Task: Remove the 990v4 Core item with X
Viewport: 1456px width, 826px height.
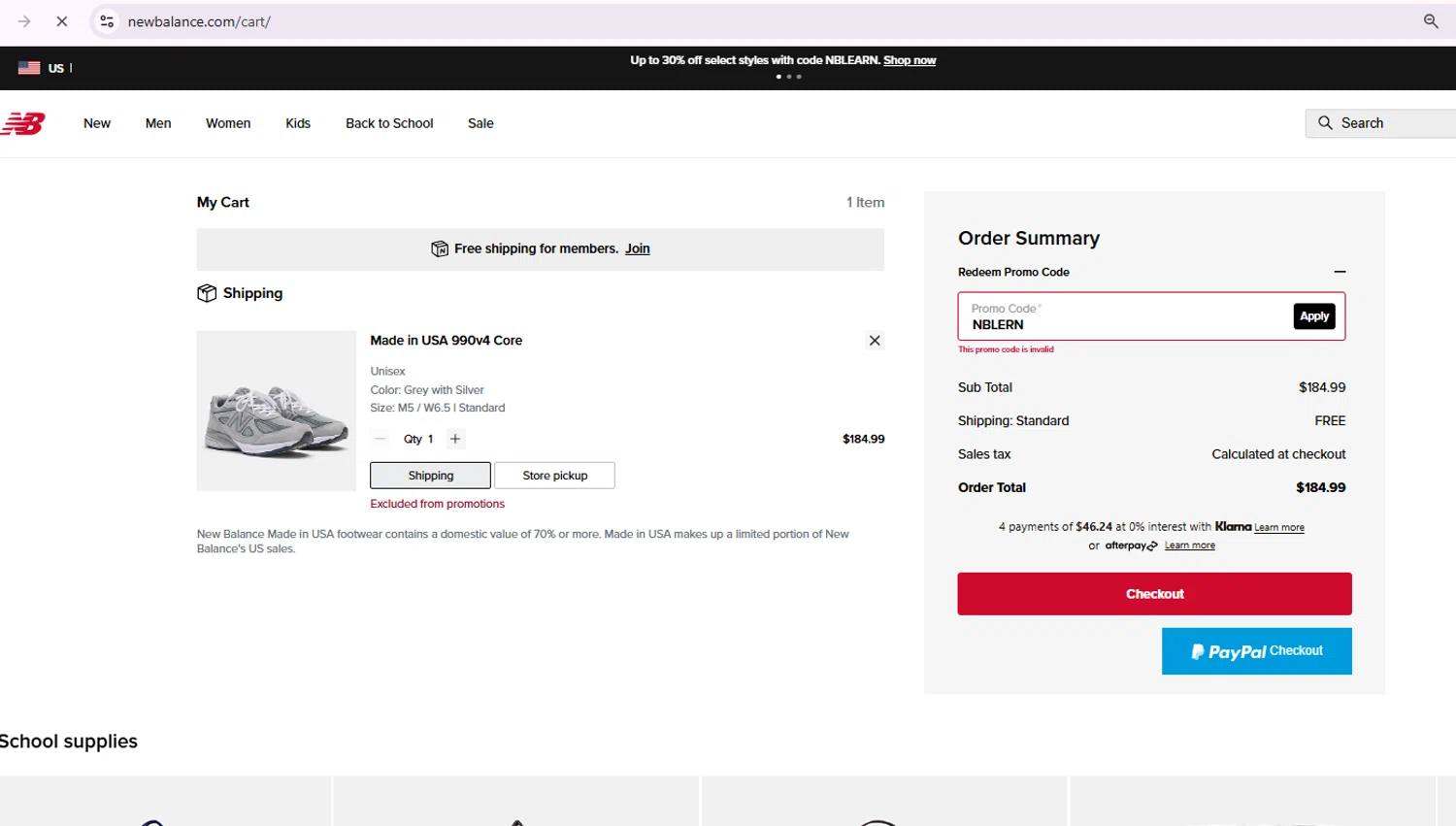Action: point(875,341)
